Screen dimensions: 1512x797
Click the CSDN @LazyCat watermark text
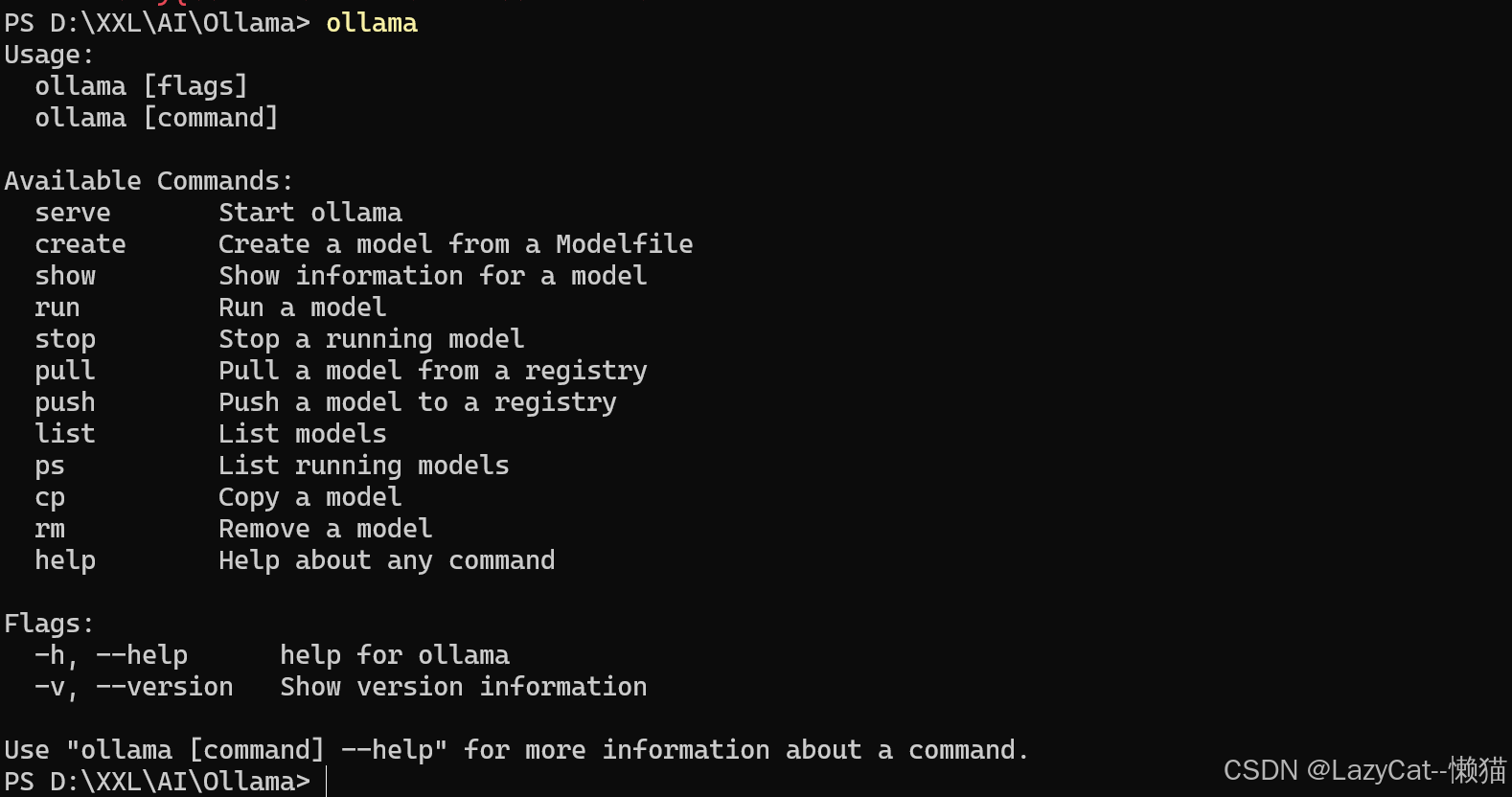point(1364,770)
